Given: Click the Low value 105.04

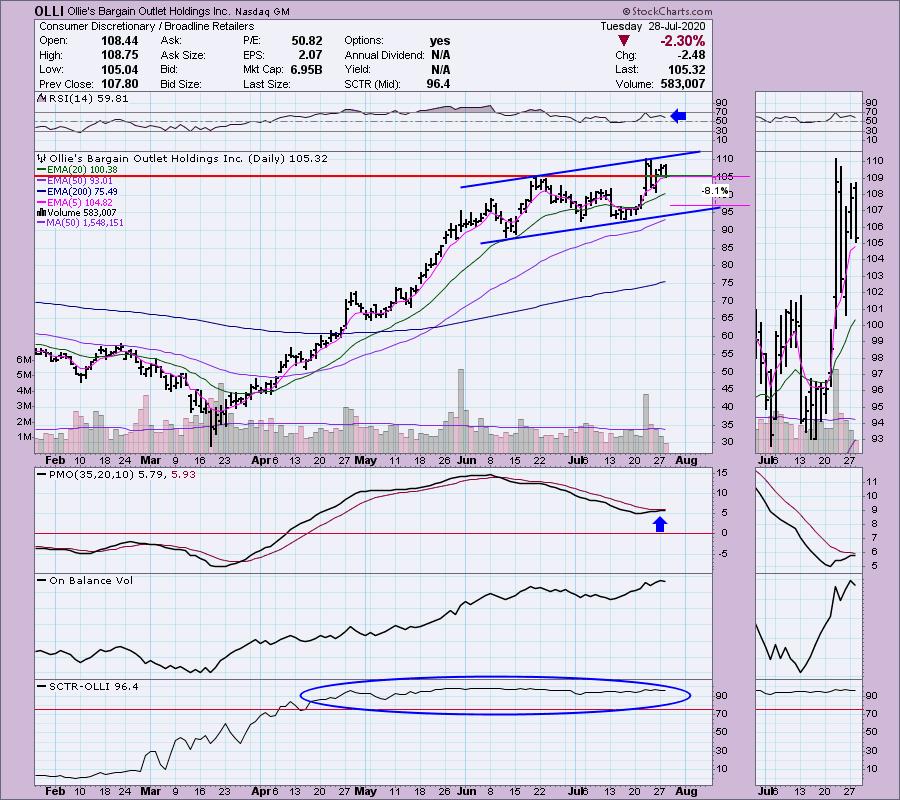Looking at the screenshot, I should point(119,69).
